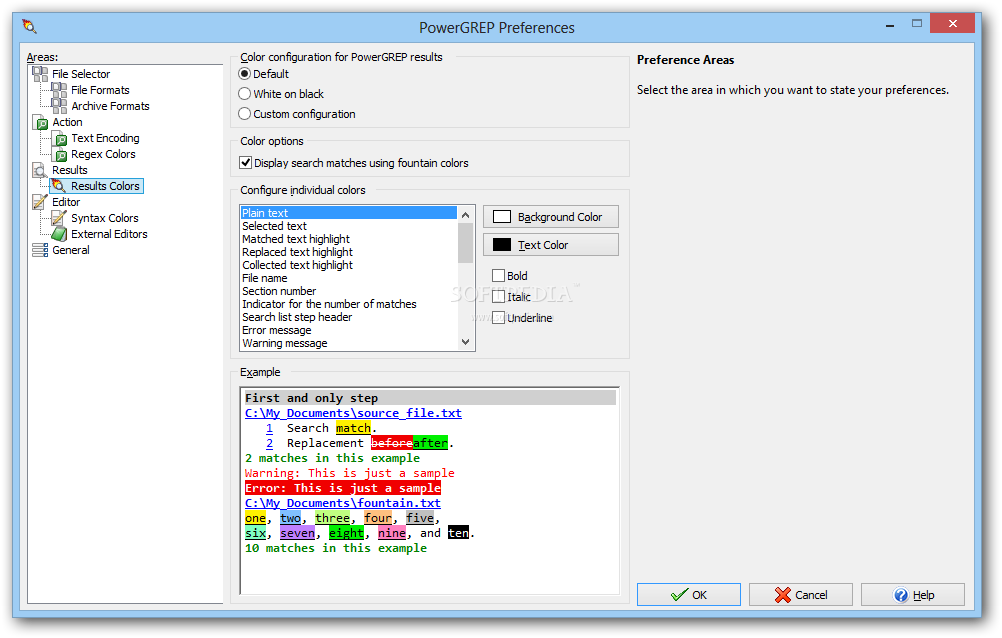
Task: Select Replaced text highlight item
Action: (x=349, y=252)
